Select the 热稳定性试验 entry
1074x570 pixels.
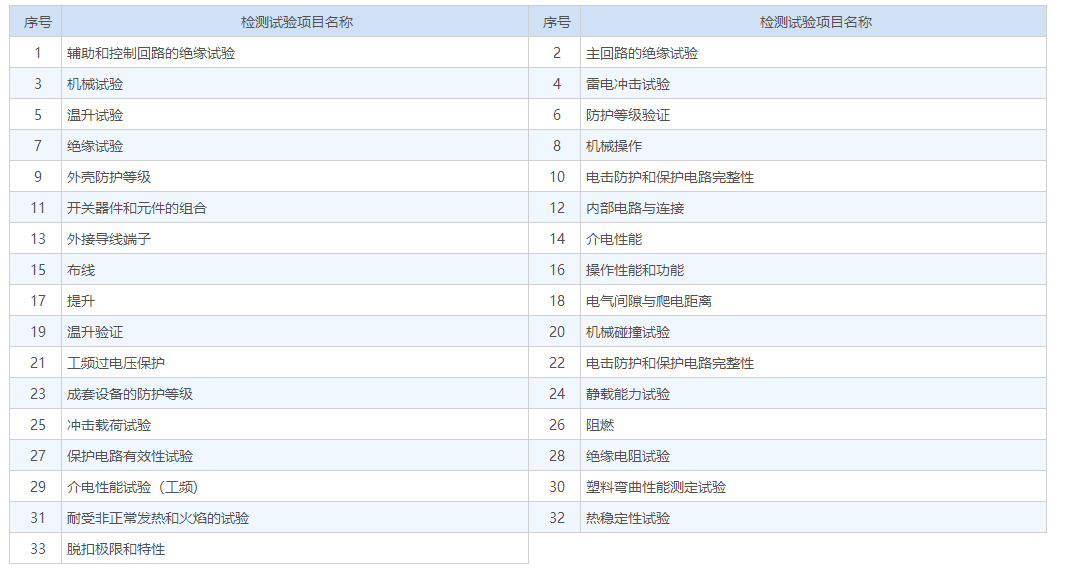pyautogui.click(x=628, y=518)
